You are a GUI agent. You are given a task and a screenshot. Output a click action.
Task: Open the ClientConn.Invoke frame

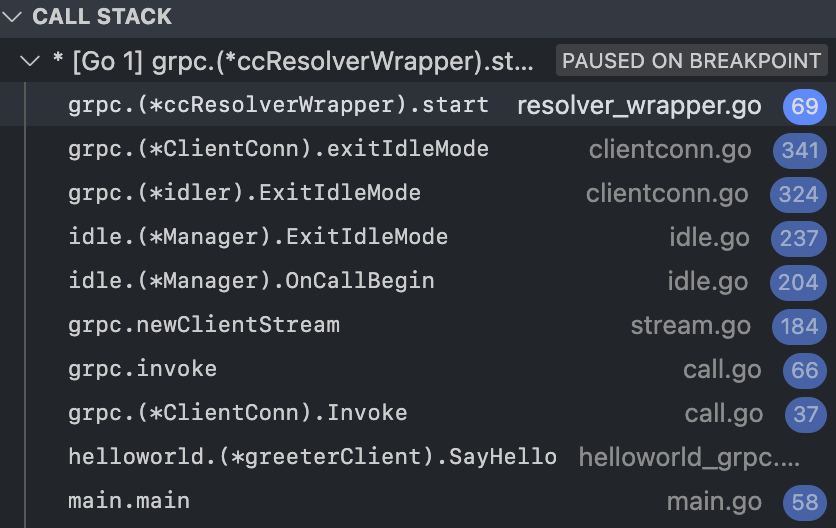click(x=418, y=413)
